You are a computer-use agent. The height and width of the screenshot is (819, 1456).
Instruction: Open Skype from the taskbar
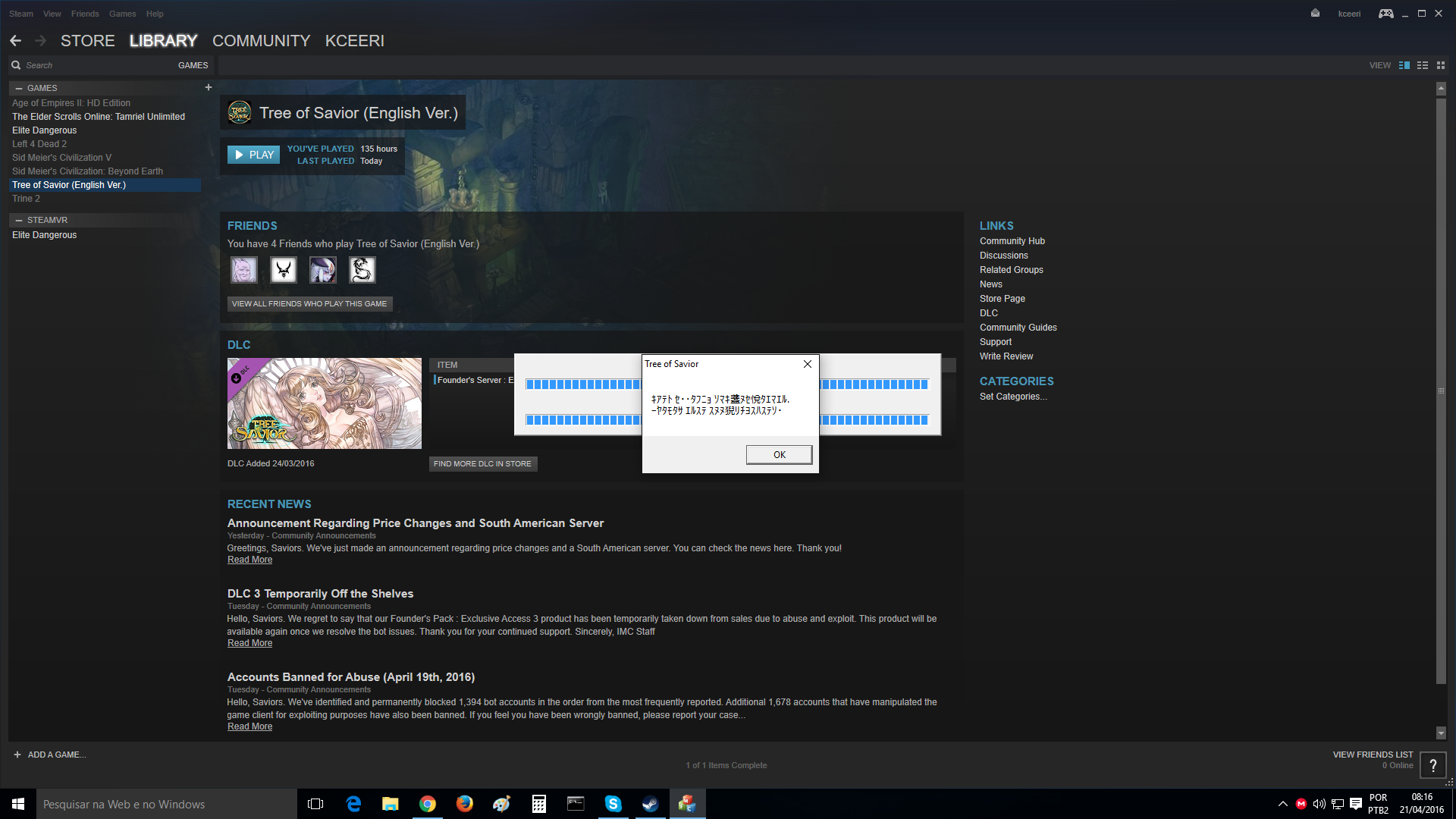click(613, 804)
